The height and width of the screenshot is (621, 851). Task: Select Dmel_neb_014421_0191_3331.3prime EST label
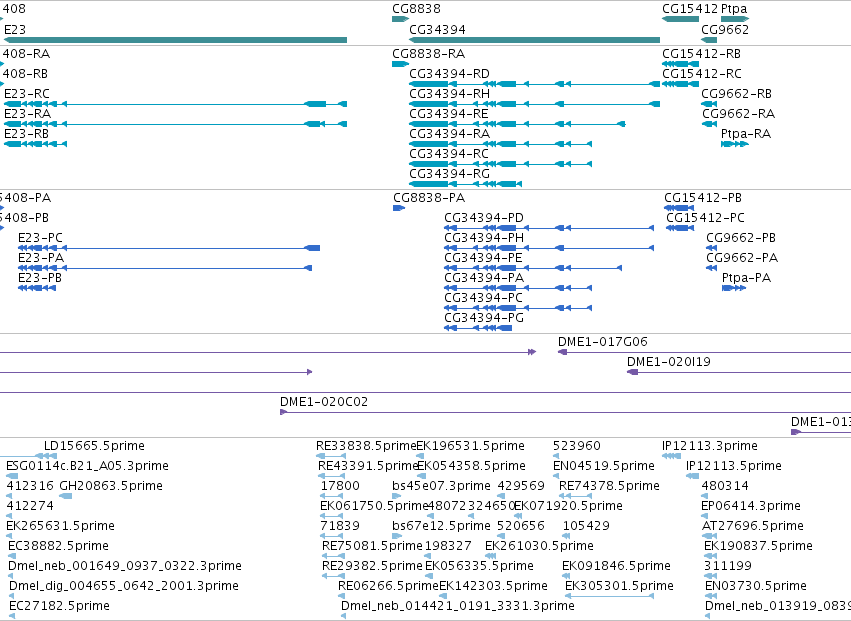(x=458, y=606)
